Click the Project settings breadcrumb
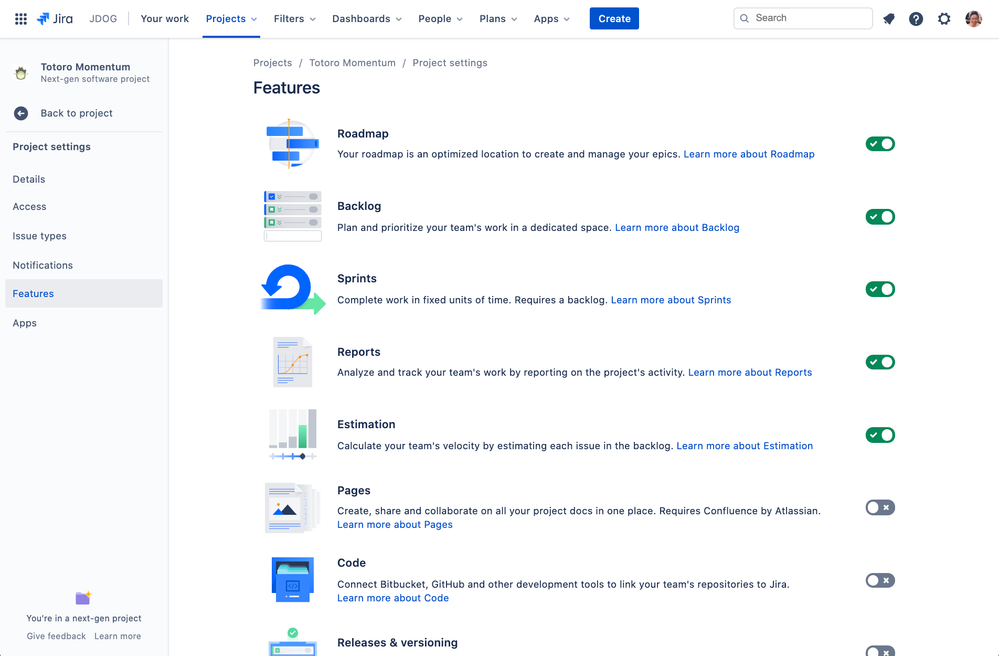This screenshot has width=999, height=656. pyautogui.click(x=450, y=63)
